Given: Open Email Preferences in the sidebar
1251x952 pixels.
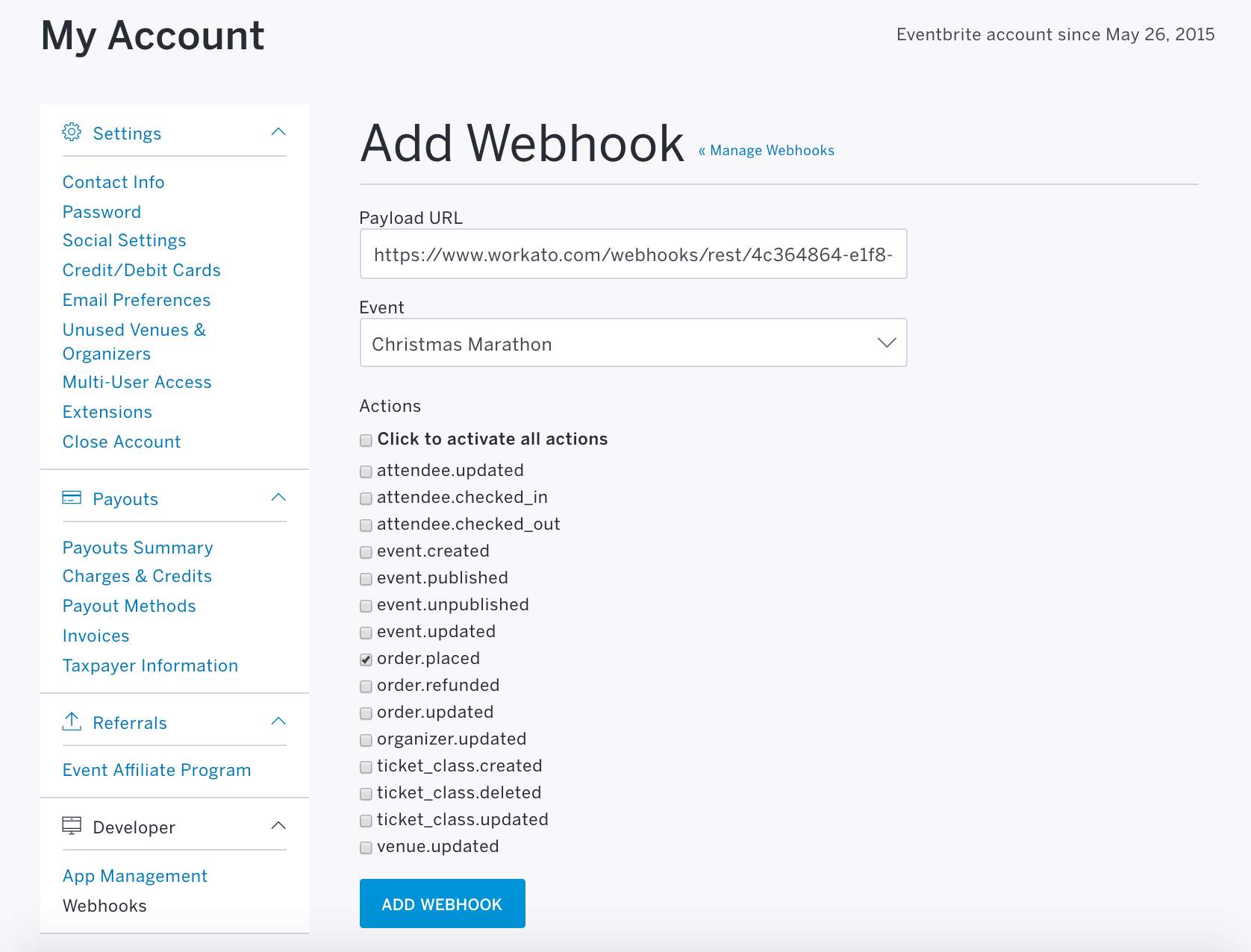Looking at the screenshot, I should click(x=136, y=300).
